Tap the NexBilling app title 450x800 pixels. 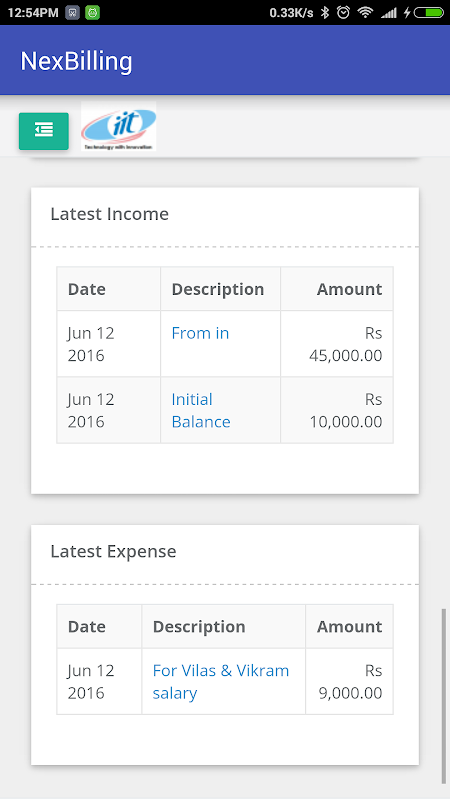tap(77, 61)
